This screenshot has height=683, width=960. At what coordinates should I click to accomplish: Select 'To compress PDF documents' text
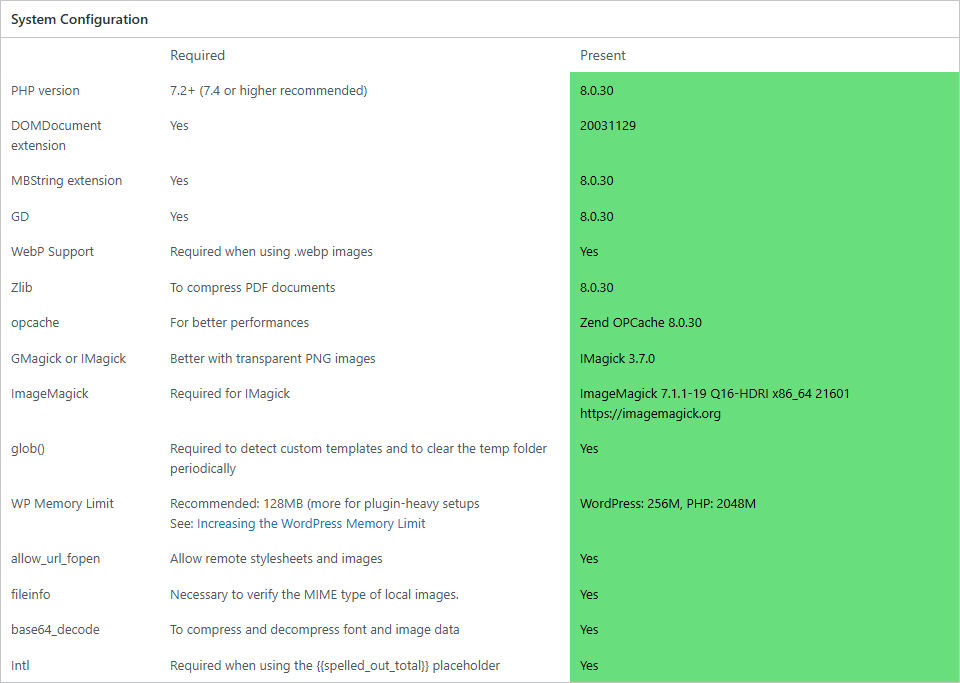[x=253, y=288]
